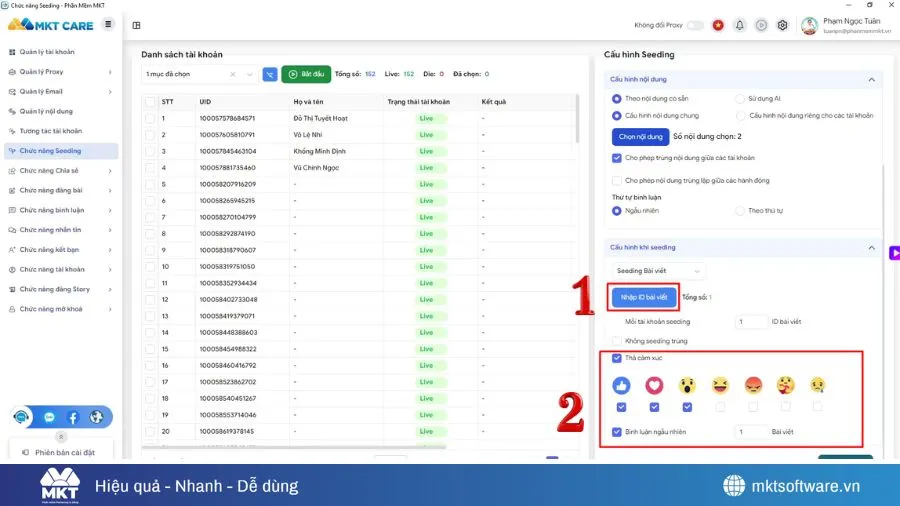Check the select-all checkbox in table header

pos(150,102)
